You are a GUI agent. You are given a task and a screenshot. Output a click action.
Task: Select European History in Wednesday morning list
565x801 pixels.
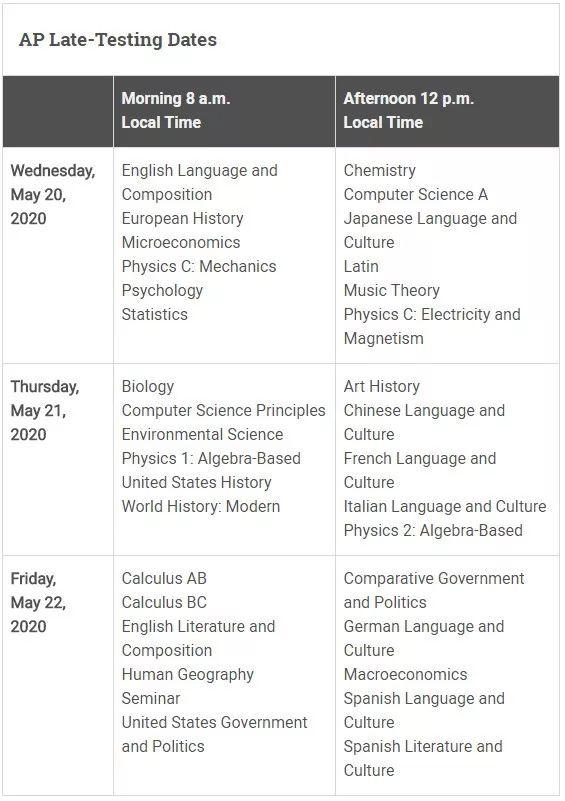click(x=182, y=219)
